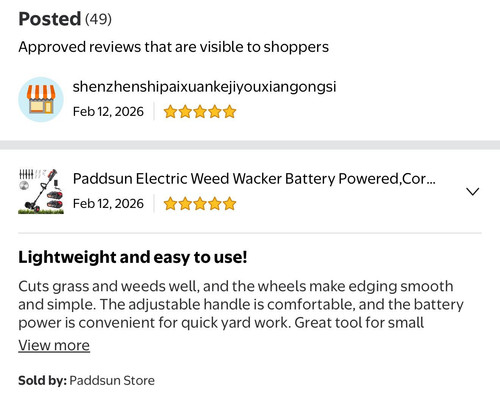Image resolution: width=500 pixels, height=398 pixels.
Task: Click the product's Feb 12, 2026 date
Action: [108, 204]
